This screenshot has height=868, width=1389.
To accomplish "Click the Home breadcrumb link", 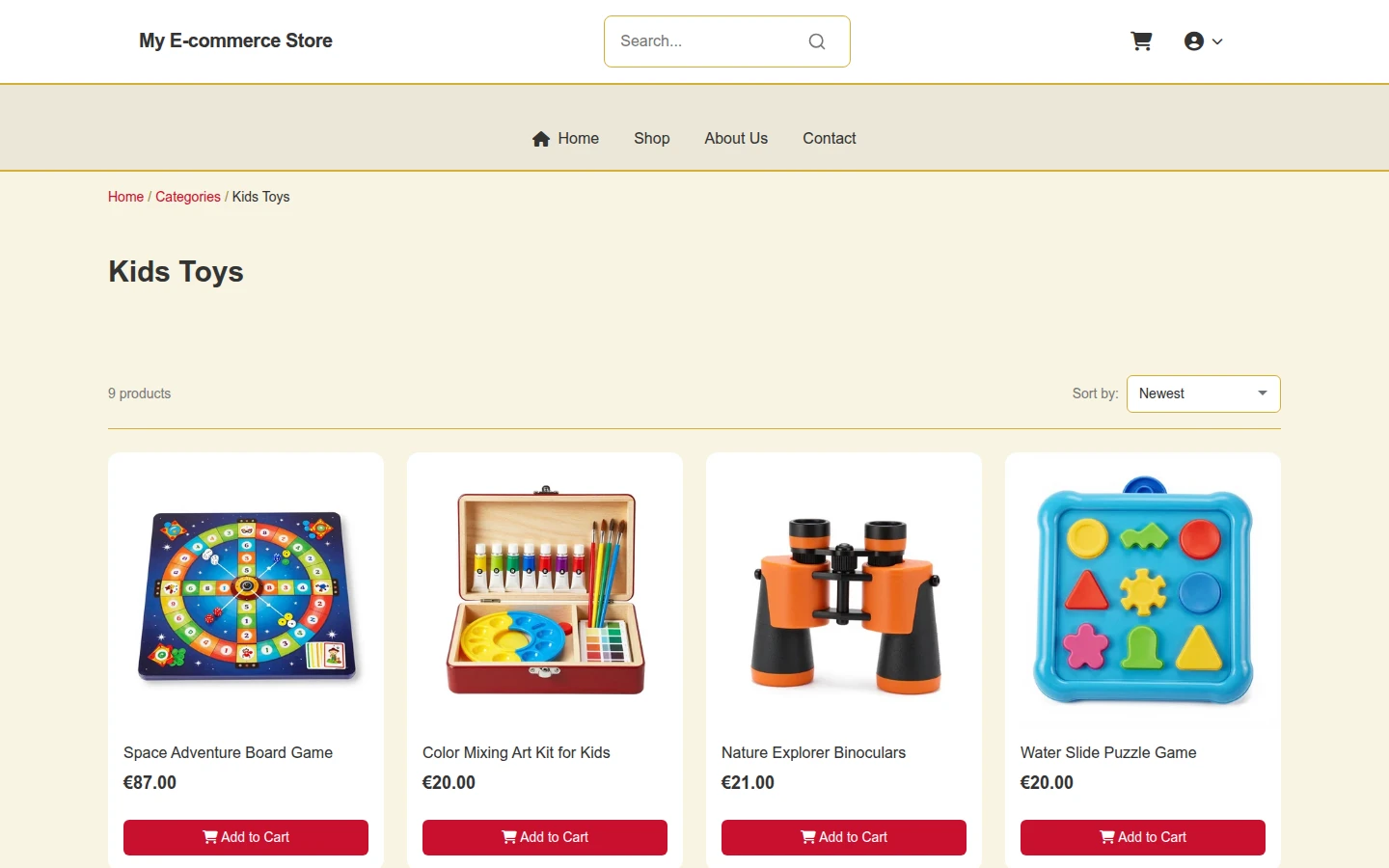I will coord(125,197).
